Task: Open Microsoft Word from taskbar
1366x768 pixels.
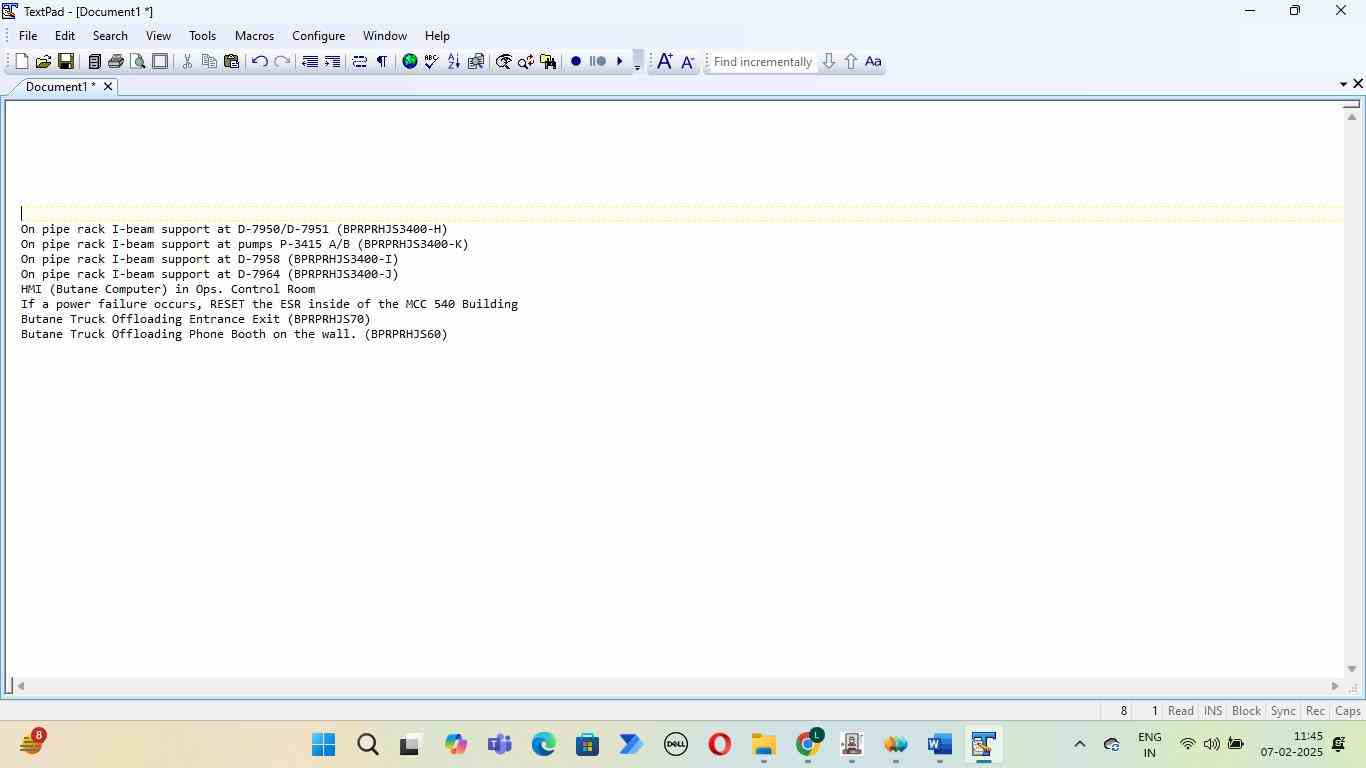Action: (x=939, y=745)
